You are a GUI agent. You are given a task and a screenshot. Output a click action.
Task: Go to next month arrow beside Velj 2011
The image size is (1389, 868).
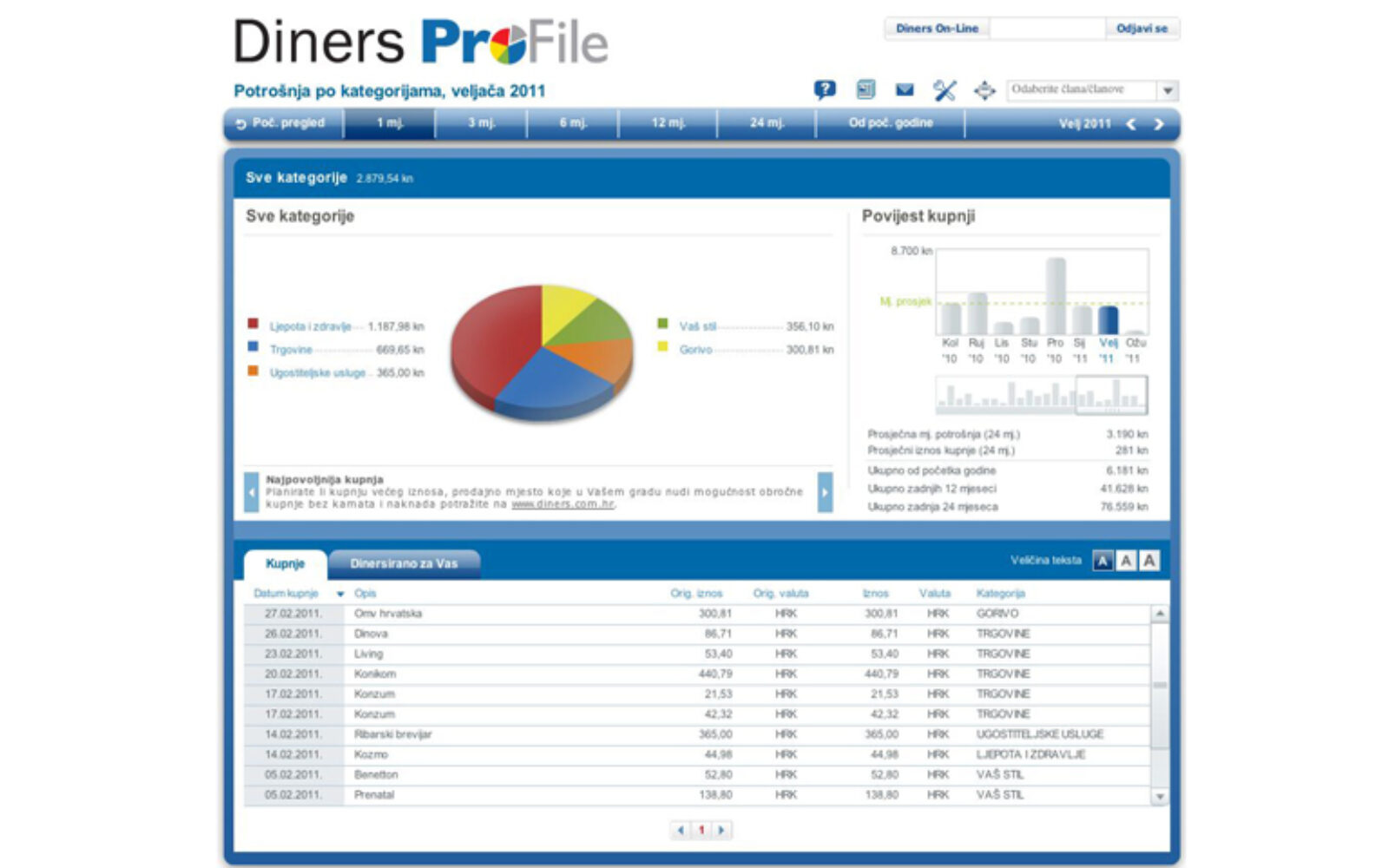coord(1159,124)
